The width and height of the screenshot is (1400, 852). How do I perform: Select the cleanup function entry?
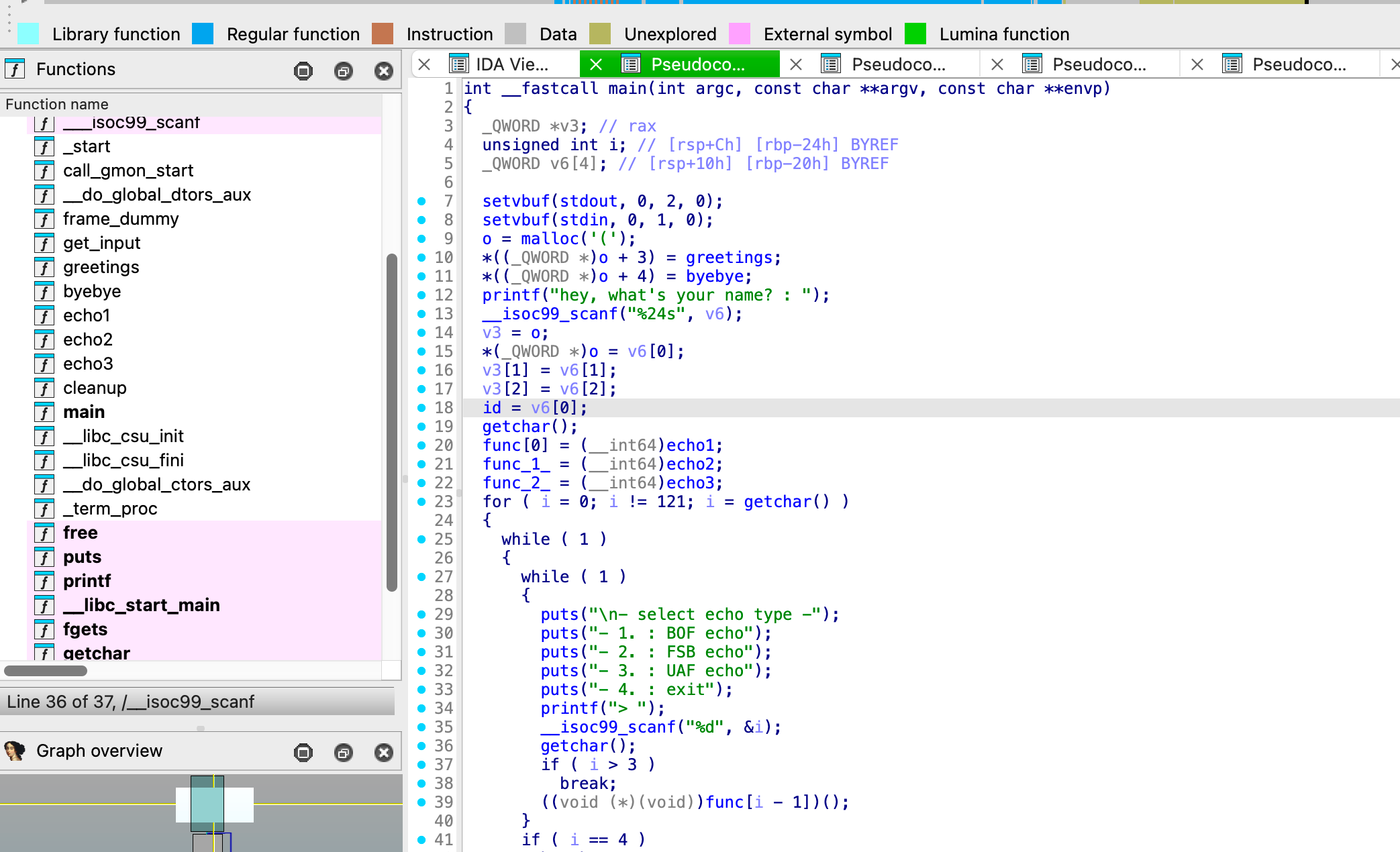coord(95,388)
